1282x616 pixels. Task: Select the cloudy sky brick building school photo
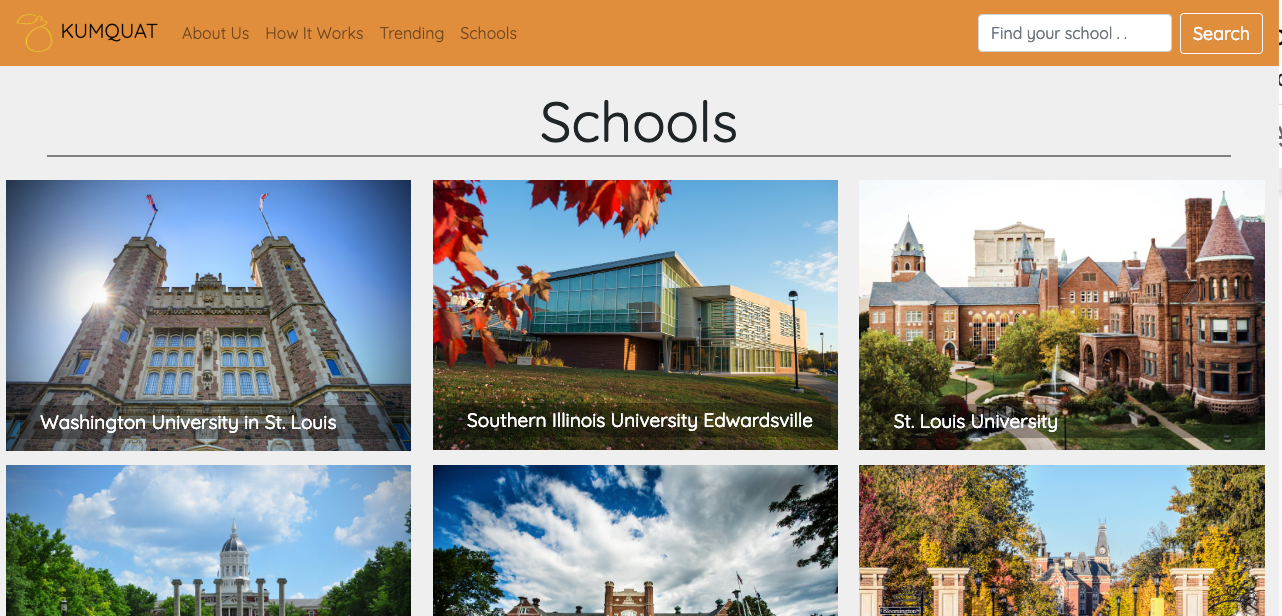tap(635, 540)
